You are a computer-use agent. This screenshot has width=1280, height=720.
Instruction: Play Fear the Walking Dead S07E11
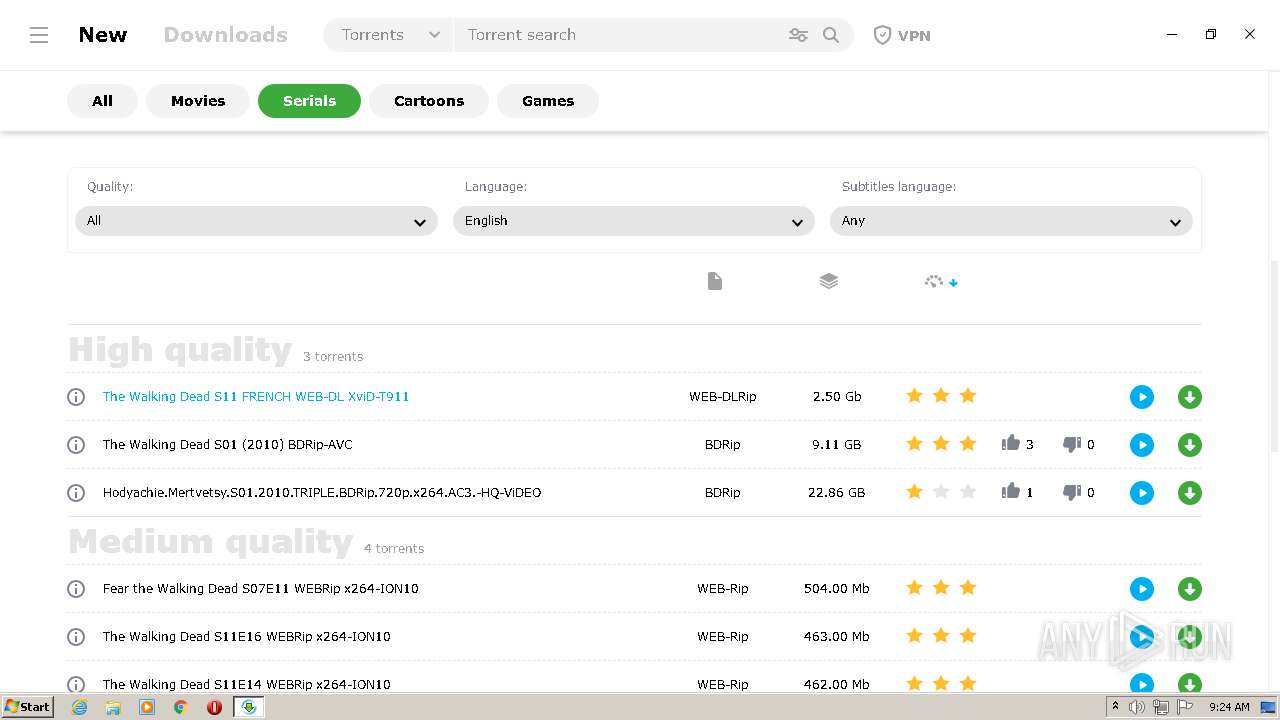tap(1142, 589)
